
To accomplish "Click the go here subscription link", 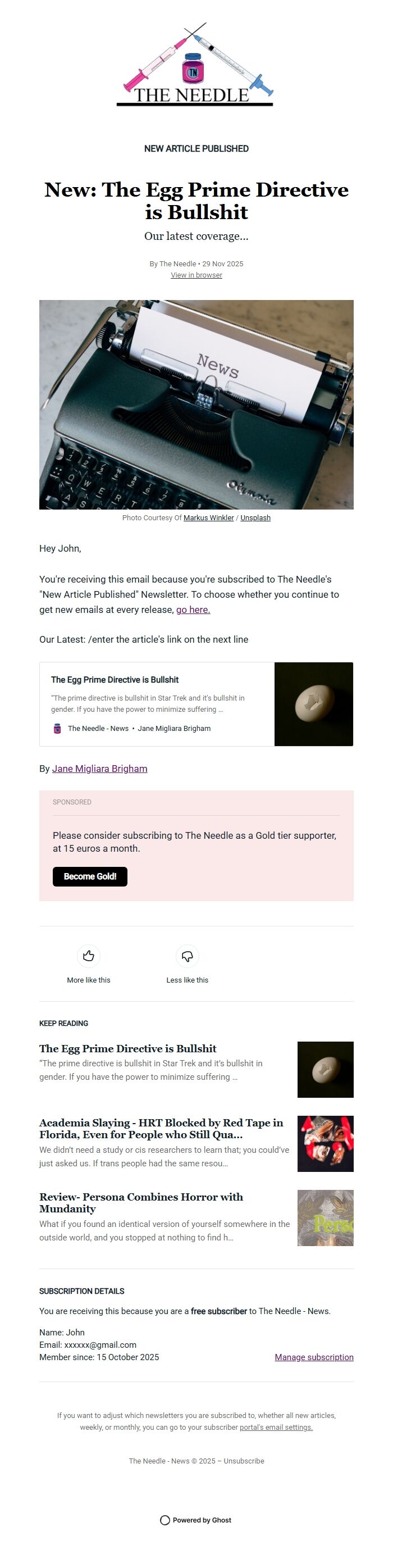I will 193,610.
